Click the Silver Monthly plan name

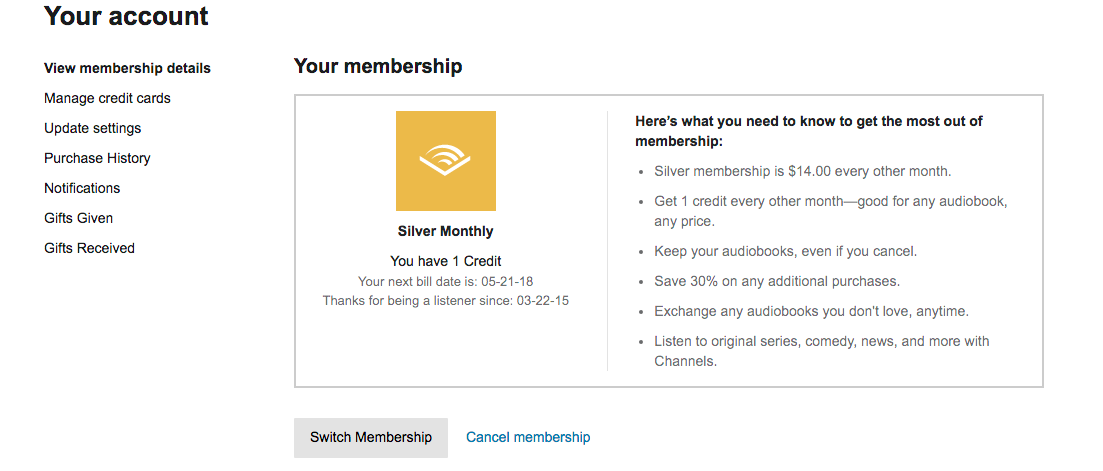[x=445, y=231]
